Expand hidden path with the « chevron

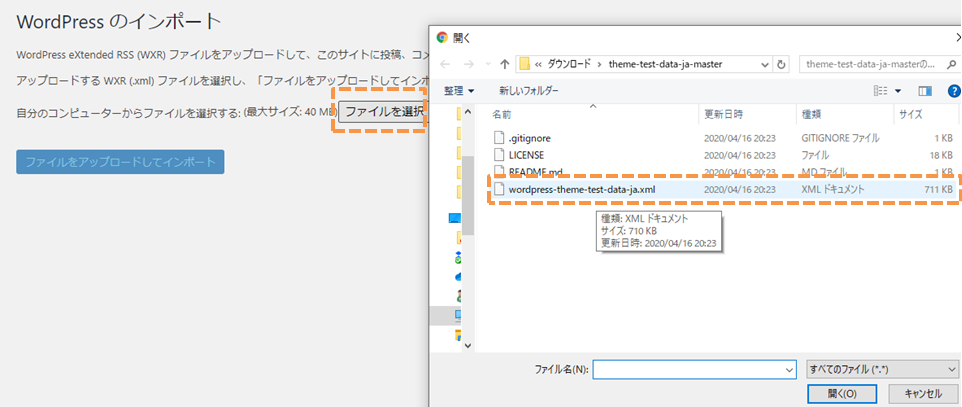click(x=537, y=64)
